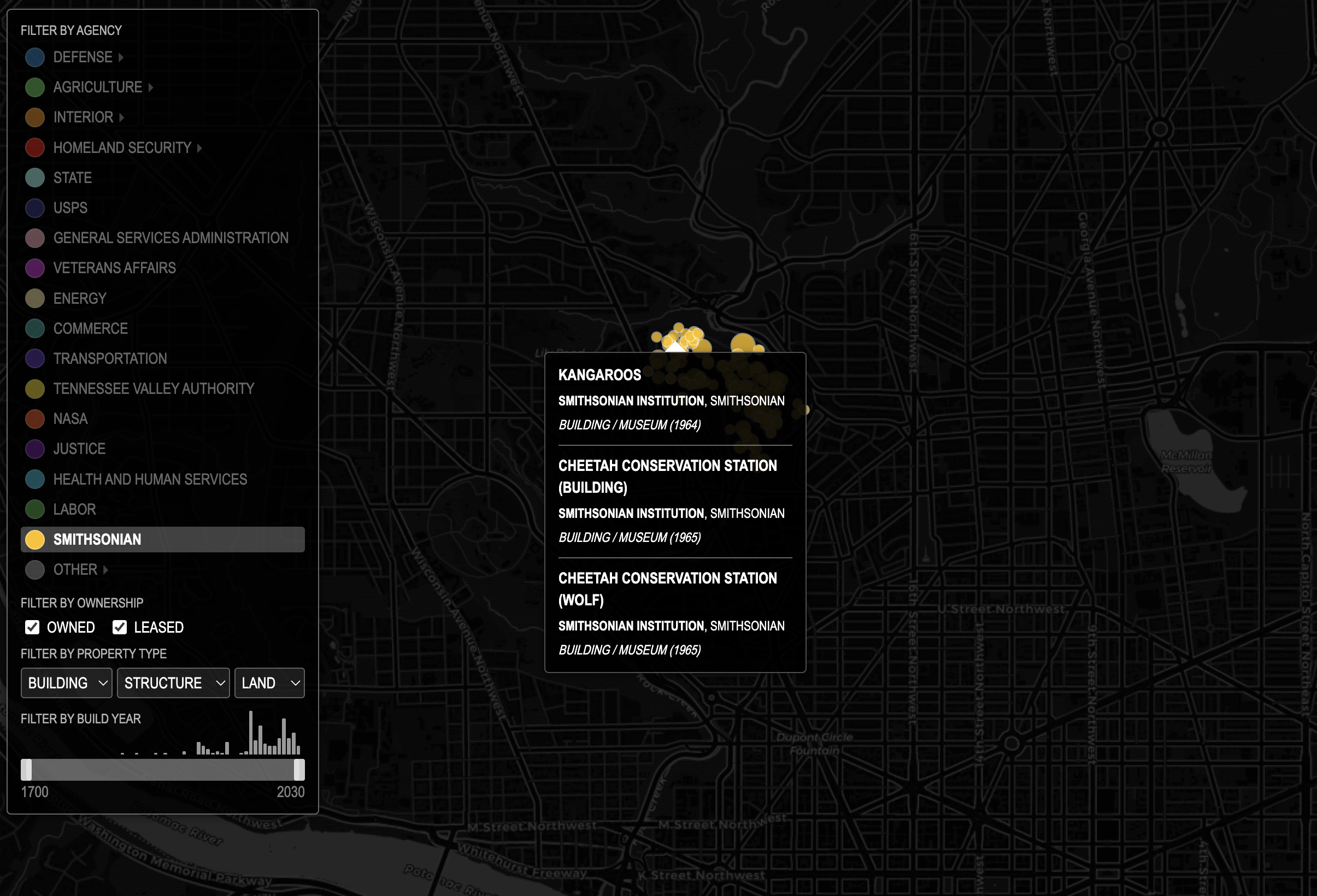Image resolution: width=1317 pixels, height=896 pixels.
Task: Uncheck the Owned ownership checkbox
Action: 32,627
